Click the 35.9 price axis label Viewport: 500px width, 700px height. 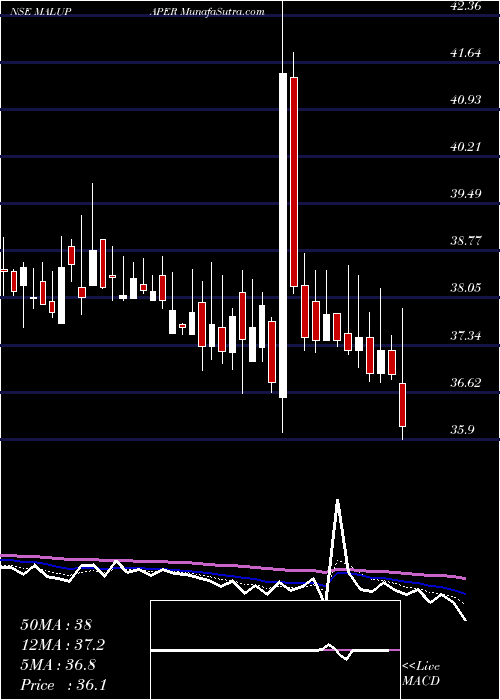(x=462, y=429)
